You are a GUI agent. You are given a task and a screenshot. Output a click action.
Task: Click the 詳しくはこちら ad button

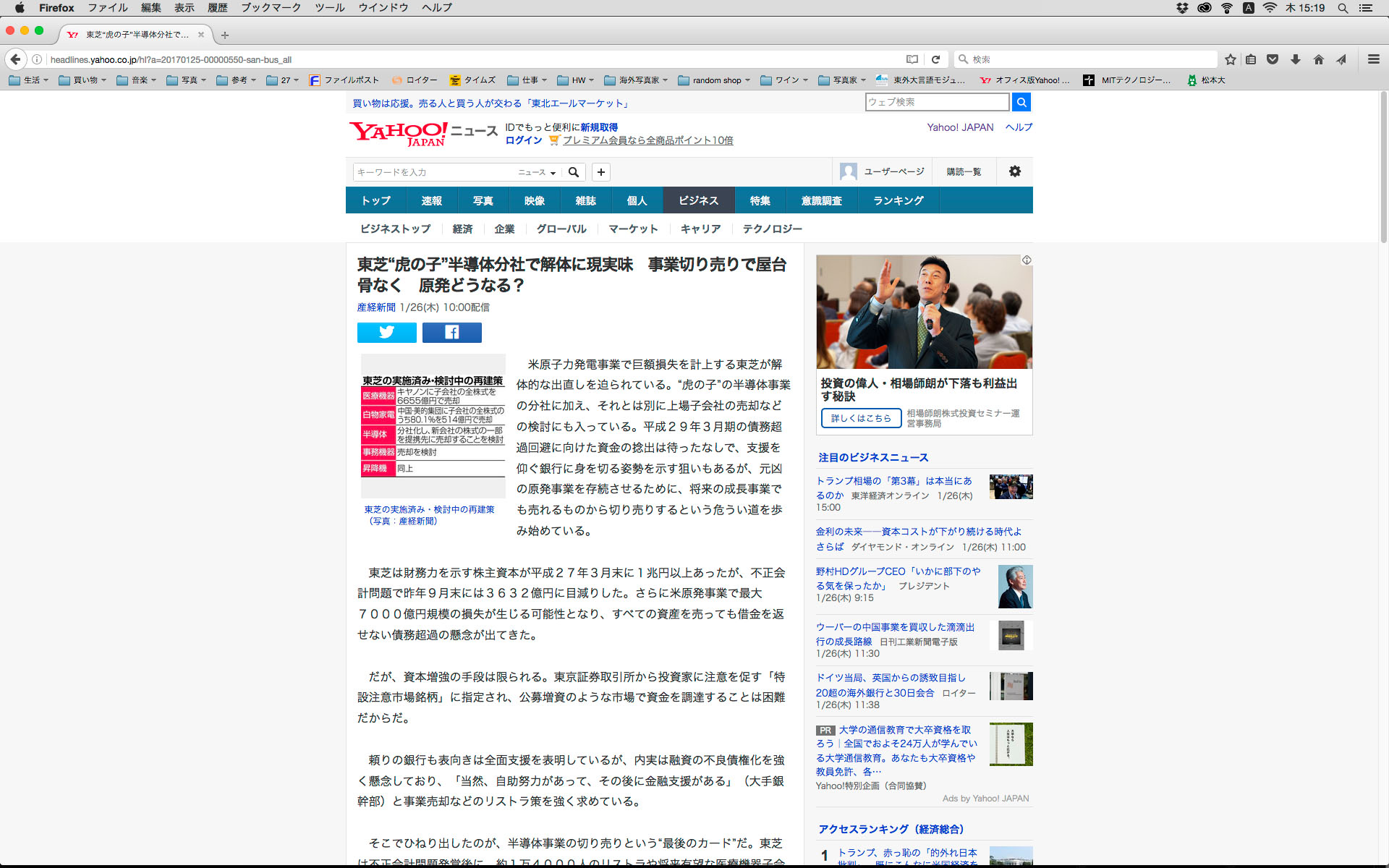tap(861, 418)
